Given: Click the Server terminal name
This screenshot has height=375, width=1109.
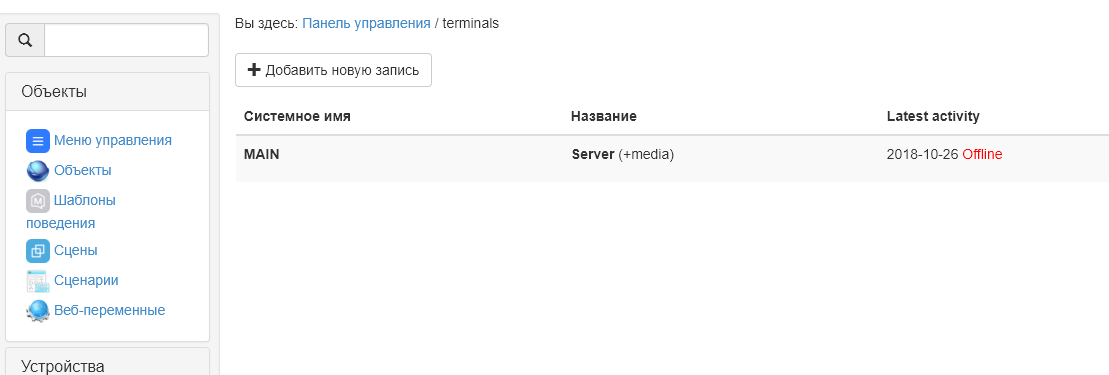Looking at the screenshot, I should [x=593, y=154].
